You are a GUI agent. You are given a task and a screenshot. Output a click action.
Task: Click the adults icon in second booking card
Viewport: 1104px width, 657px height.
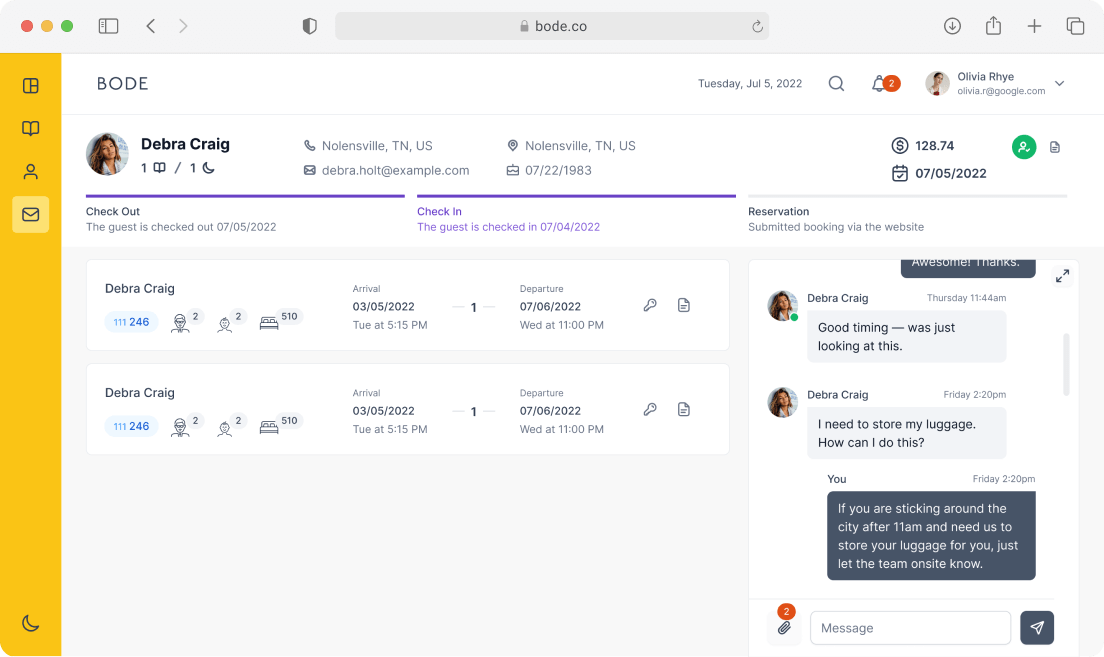tap(180, 427)
